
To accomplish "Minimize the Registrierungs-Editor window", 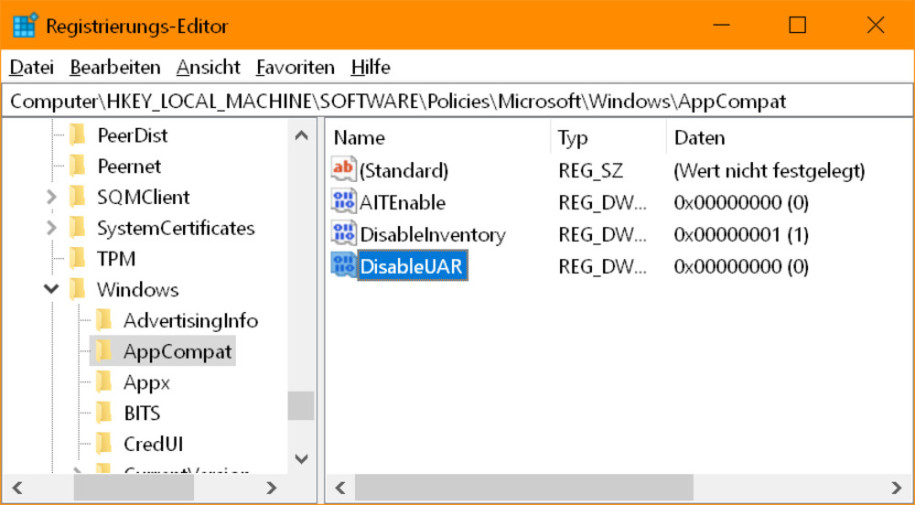I will [x=721, y=25].
